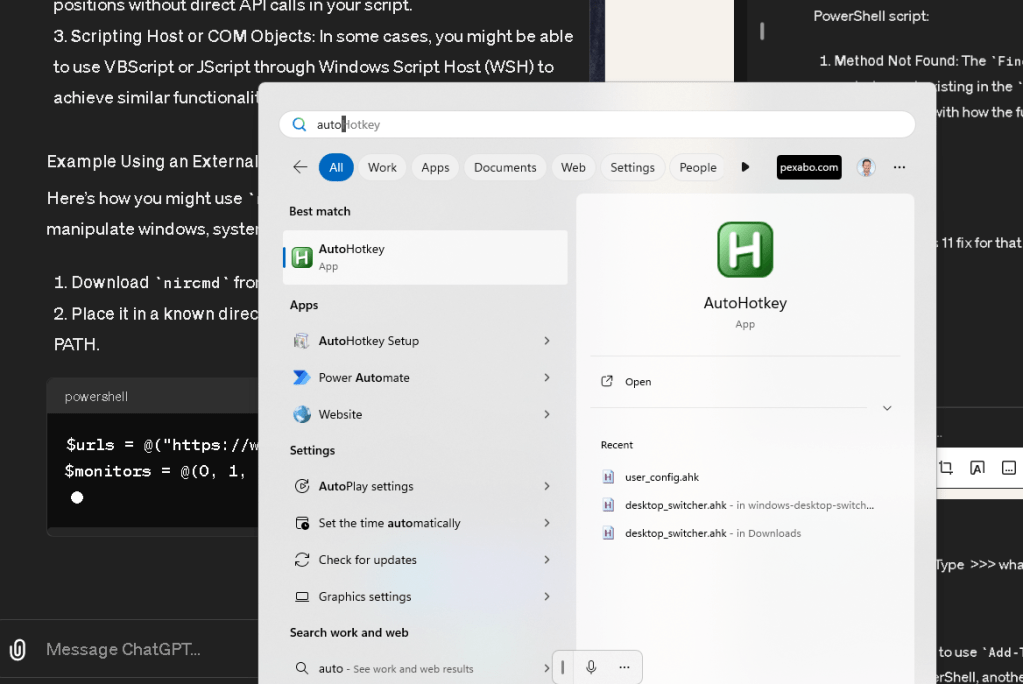
Task: Open recent file user_config.ahk
Action: (662, 477)
